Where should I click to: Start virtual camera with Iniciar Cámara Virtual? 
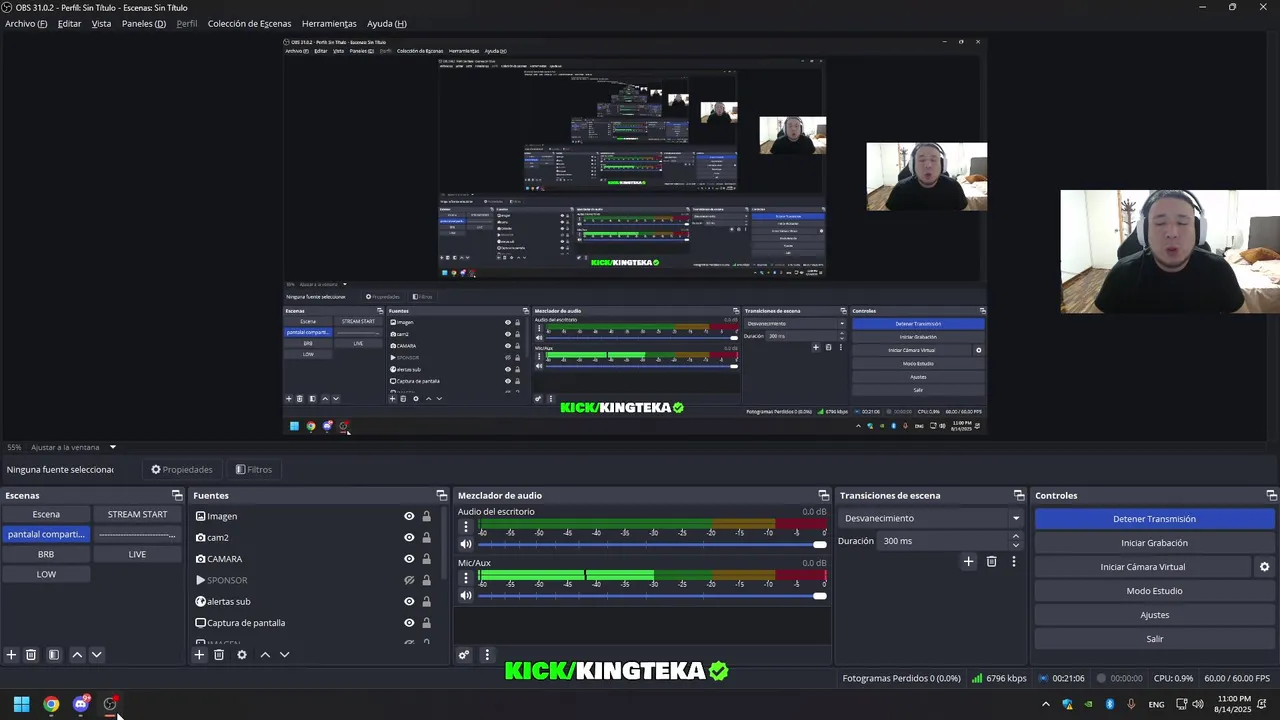click(1142, 567)
